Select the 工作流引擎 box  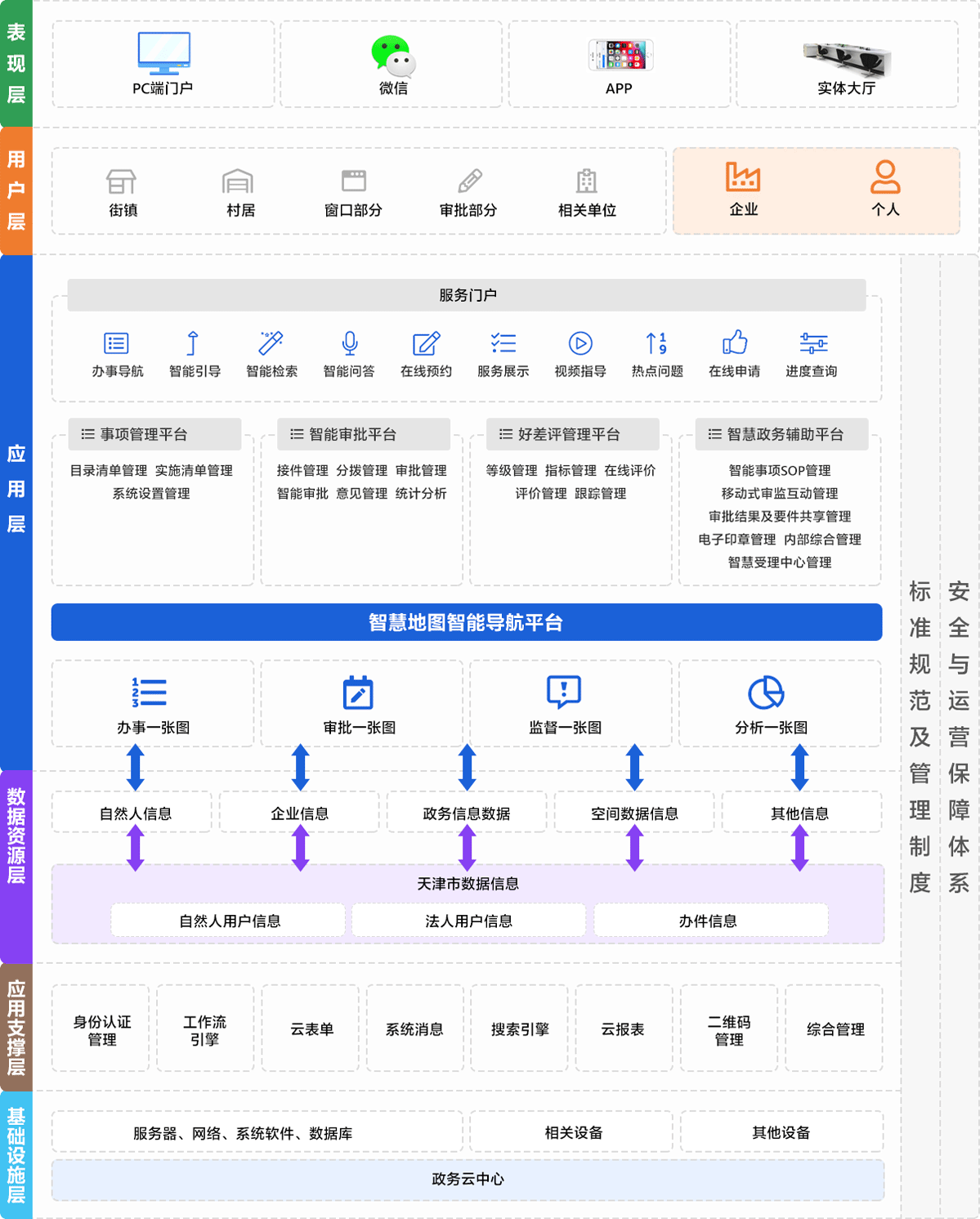[x=205, y=1029]
